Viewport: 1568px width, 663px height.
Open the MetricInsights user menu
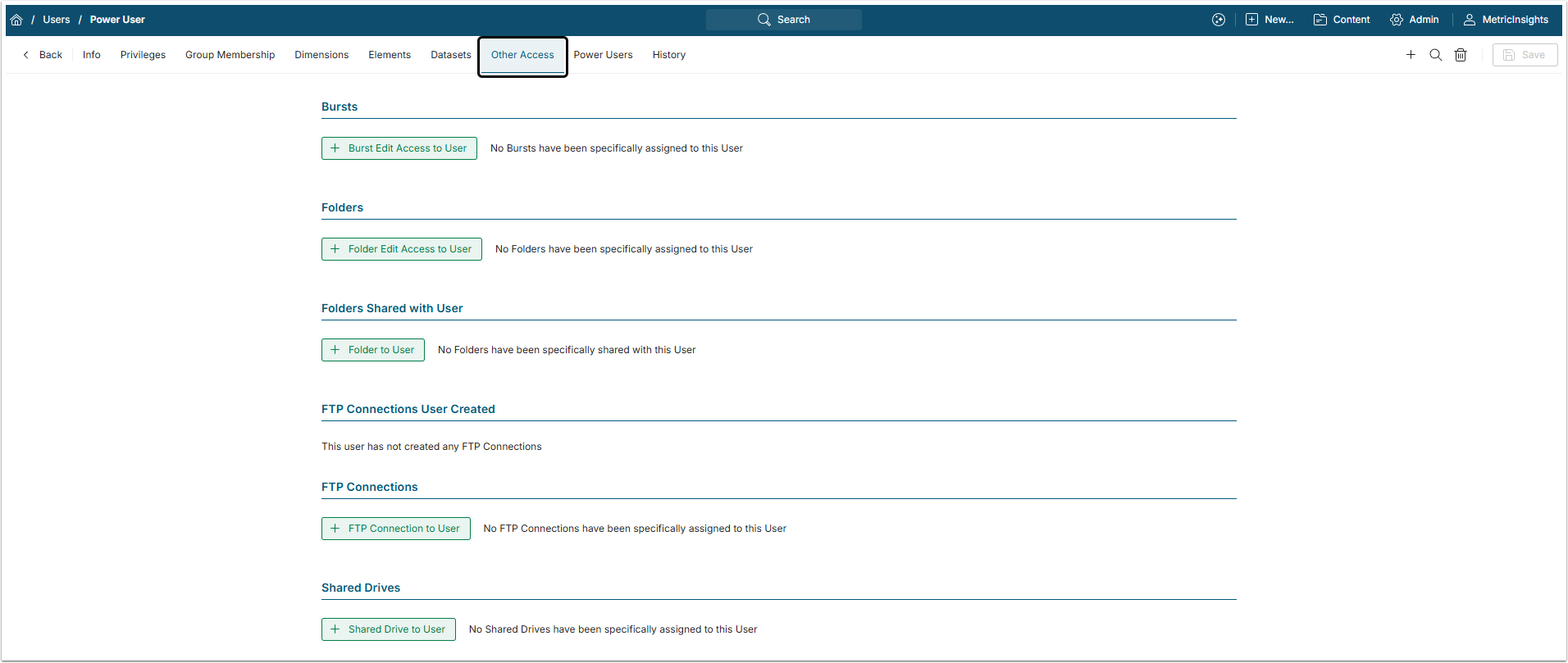(x=1506, y=20)
